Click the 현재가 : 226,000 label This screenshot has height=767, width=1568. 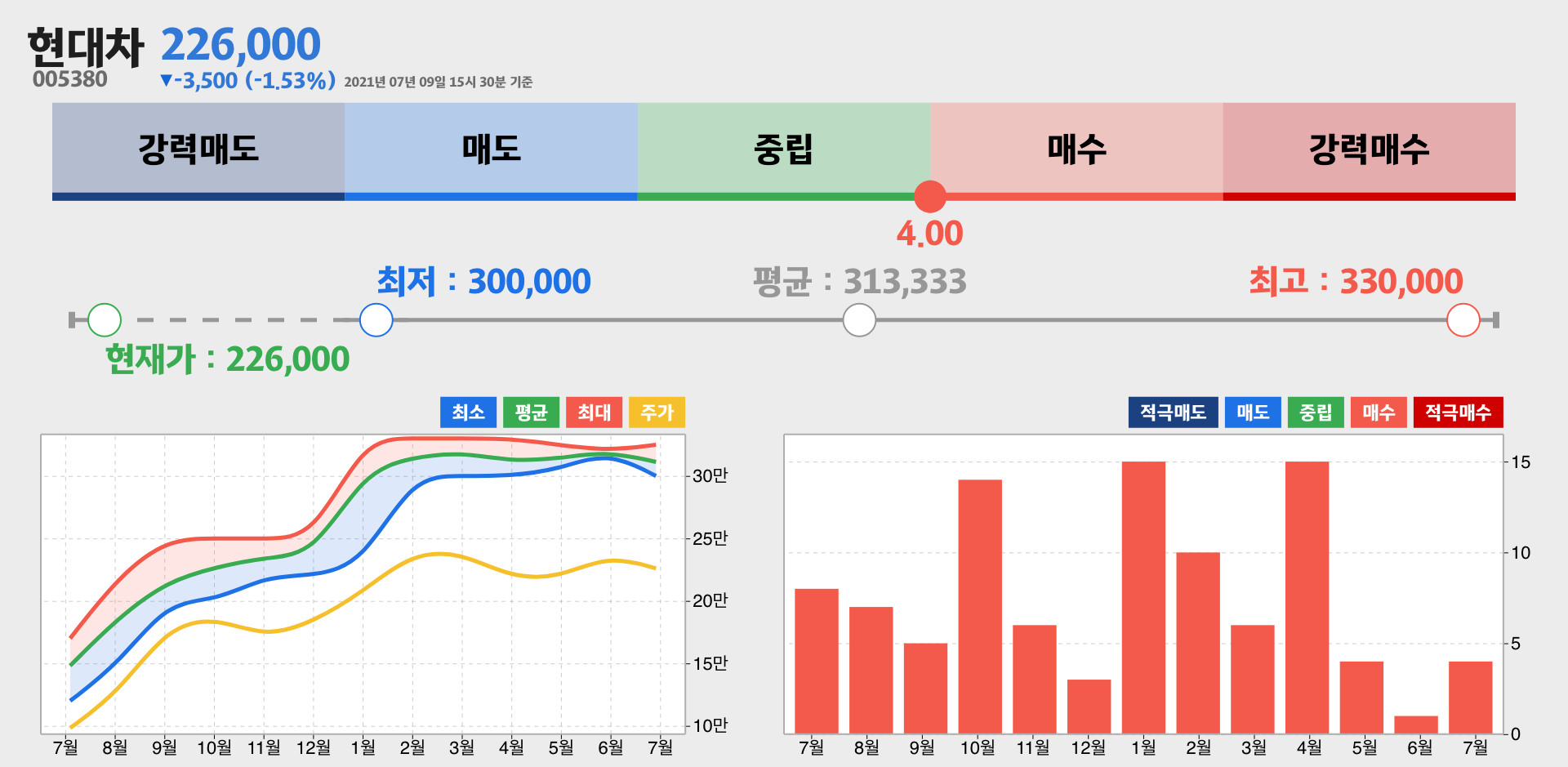[x=228, y=359]
